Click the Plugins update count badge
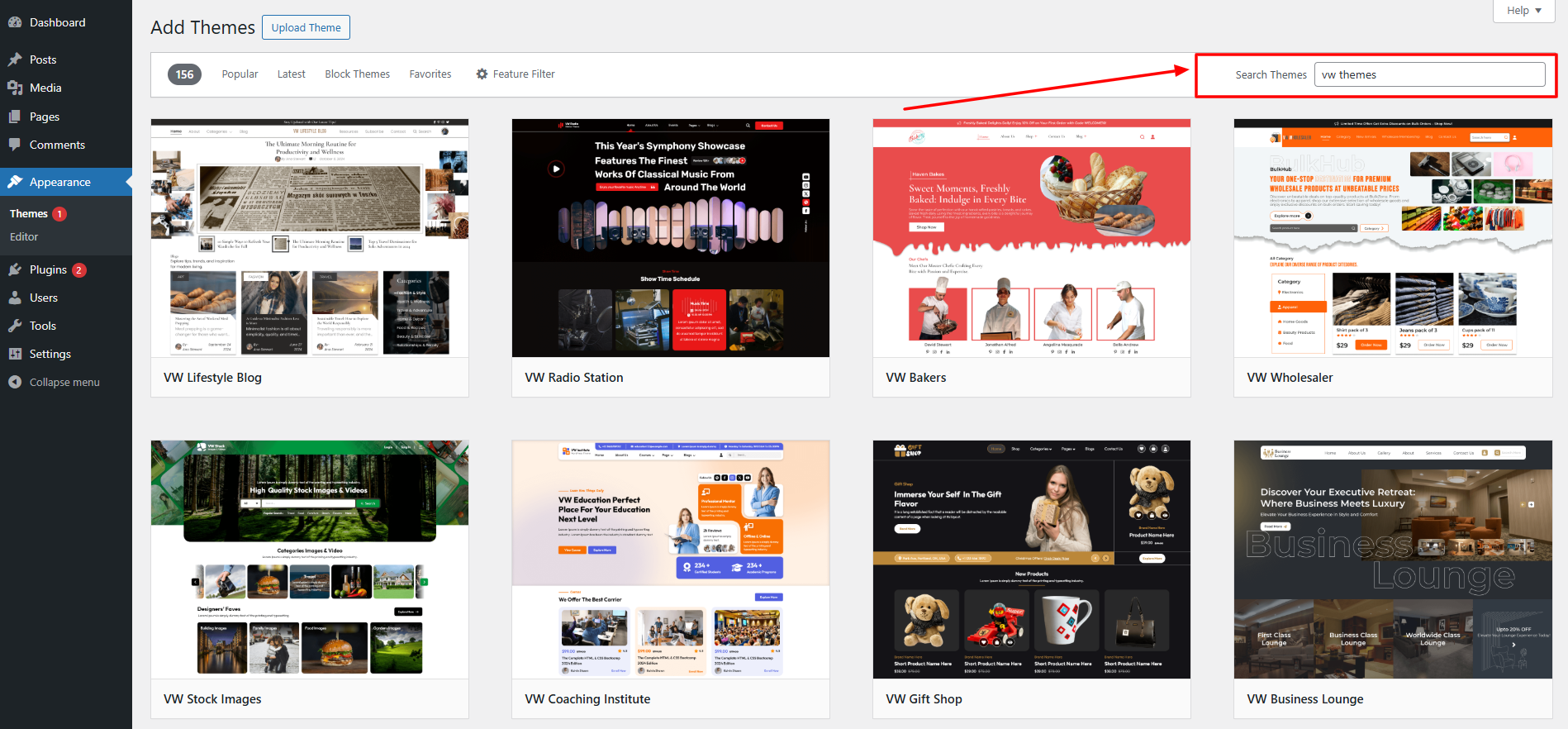Screen dimensions: 1568x729 (x=78, y=270)
